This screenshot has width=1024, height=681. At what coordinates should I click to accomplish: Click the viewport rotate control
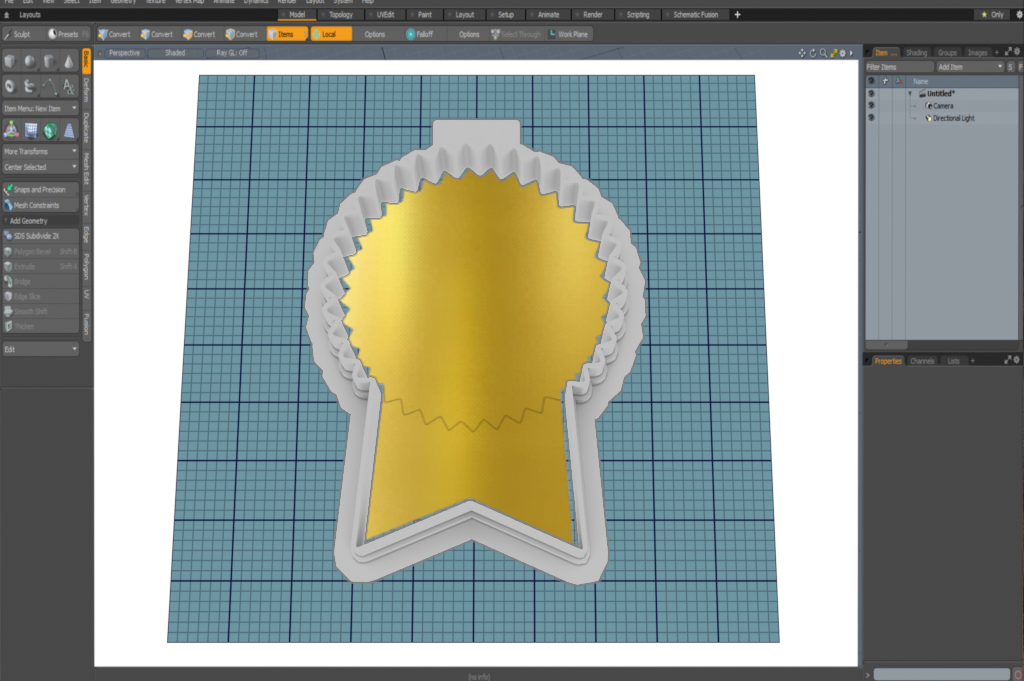[813, 53]
